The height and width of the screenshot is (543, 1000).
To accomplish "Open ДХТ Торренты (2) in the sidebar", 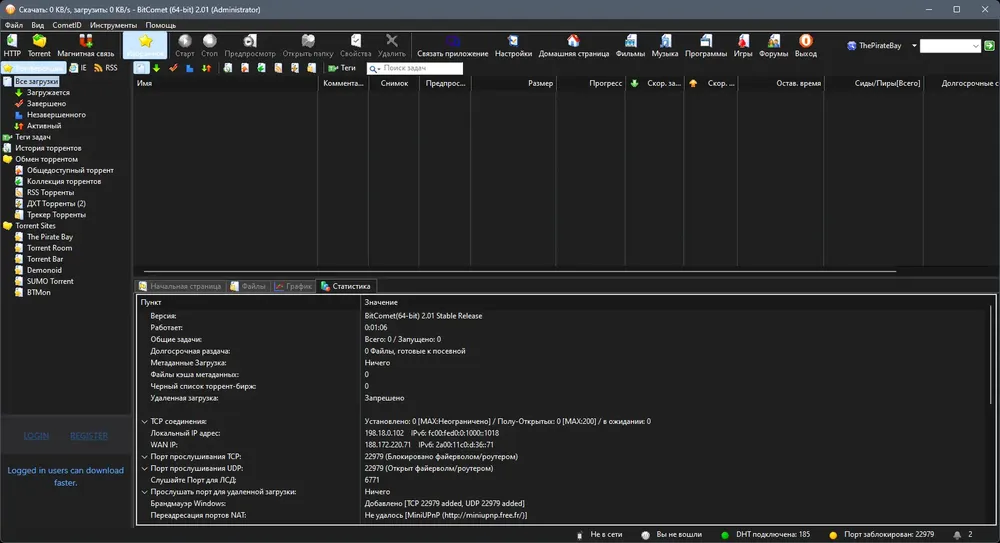I will (56, 204).
